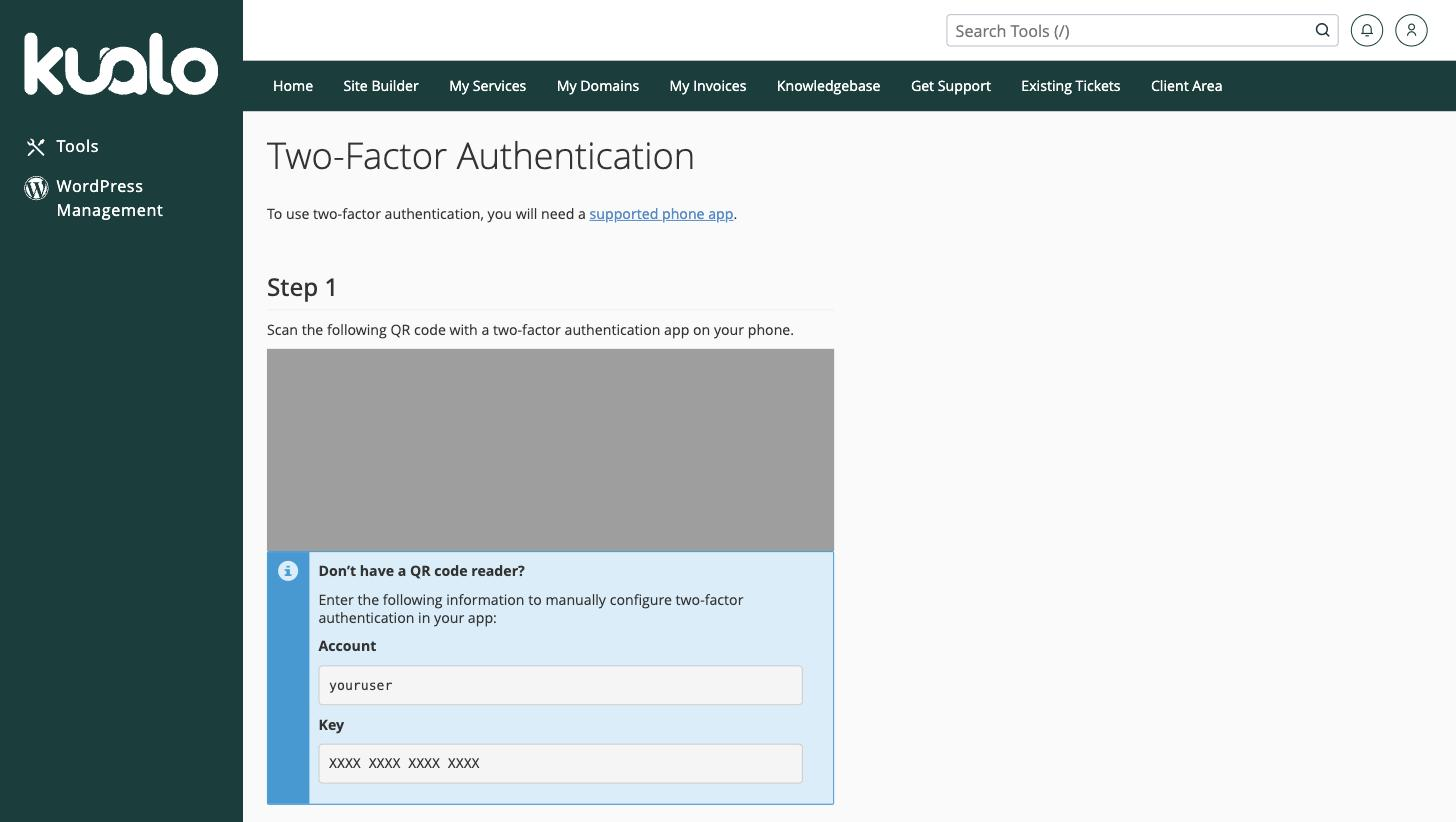This screenshot has height=822, width=1456.
Task: Open Get Support menu item
Action: click(x=951, y=86)
